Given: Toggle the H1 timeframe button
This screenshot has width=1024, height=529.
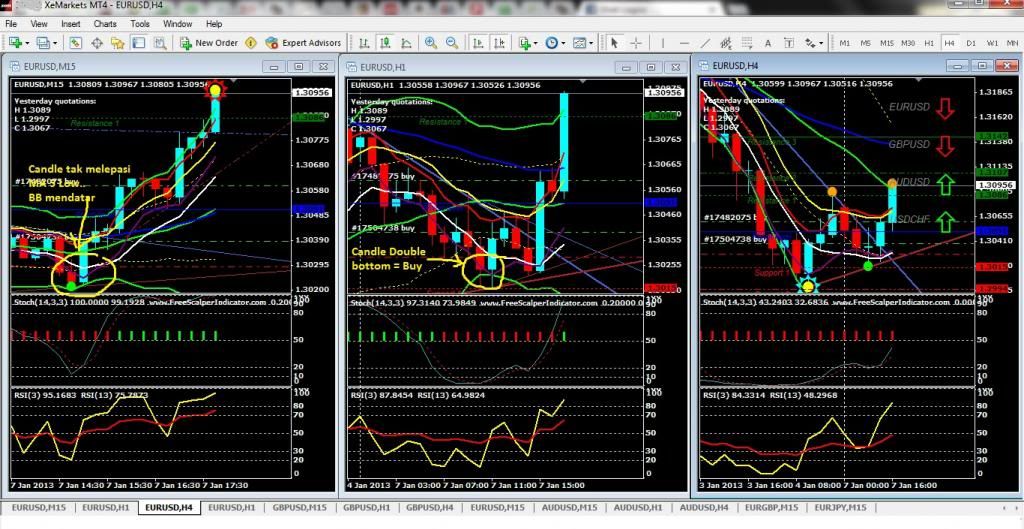Looking at the screenshot, I should pyautogui.click(x=929, y=43).
